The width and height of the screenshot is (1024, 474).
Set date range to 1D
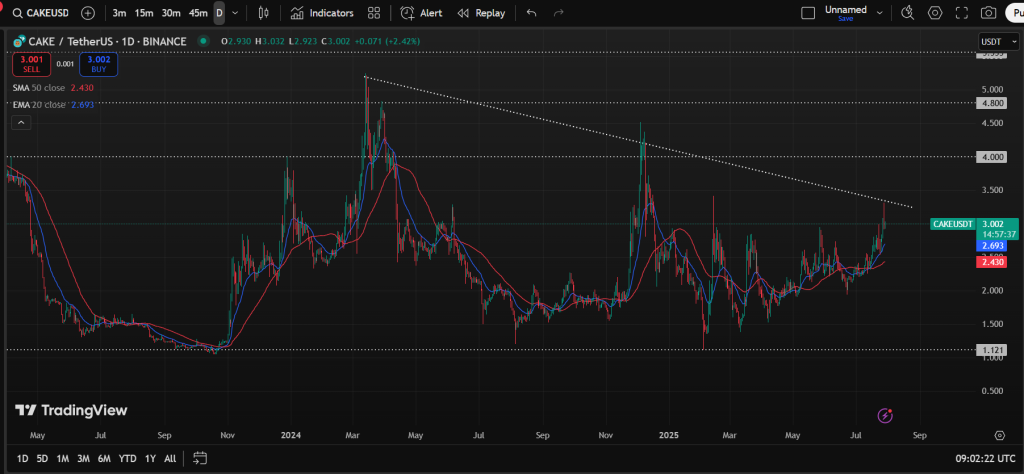[x=23, y=458]
